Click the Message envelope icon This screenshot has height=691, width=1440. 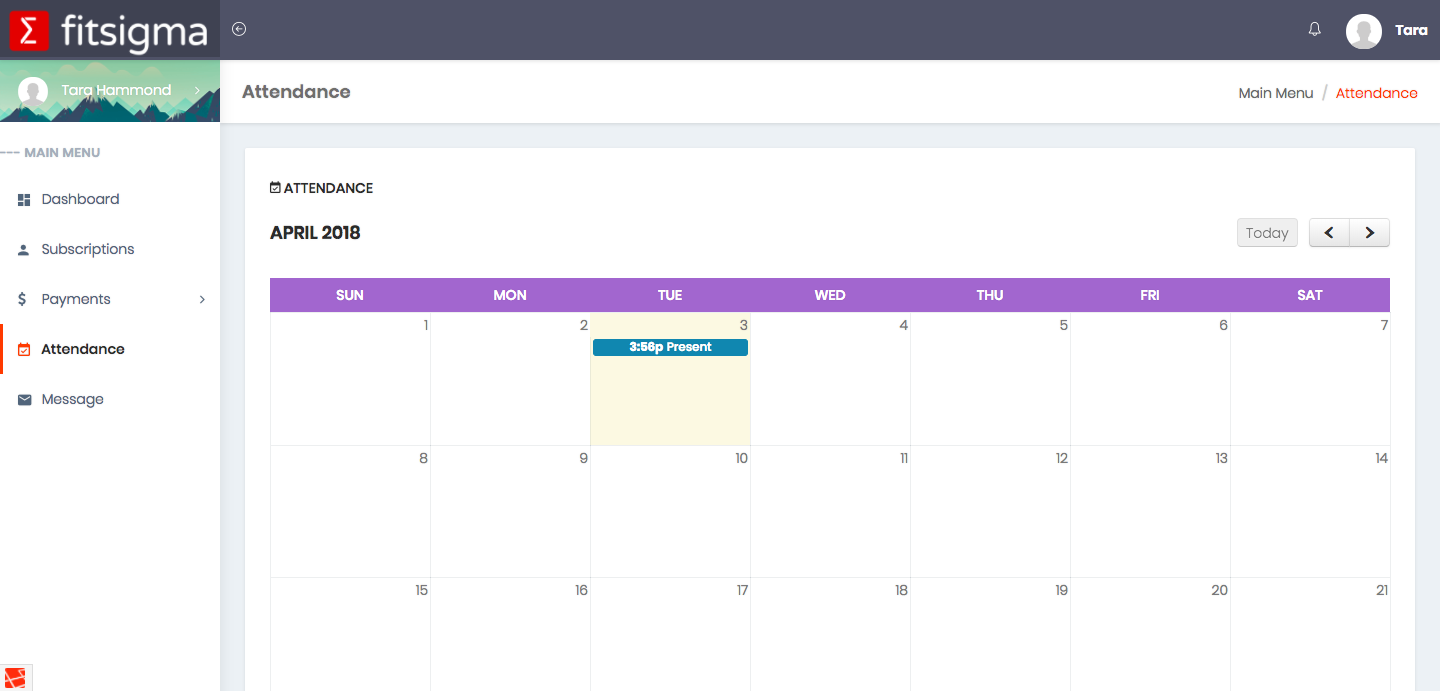click(x=24, y=400)
